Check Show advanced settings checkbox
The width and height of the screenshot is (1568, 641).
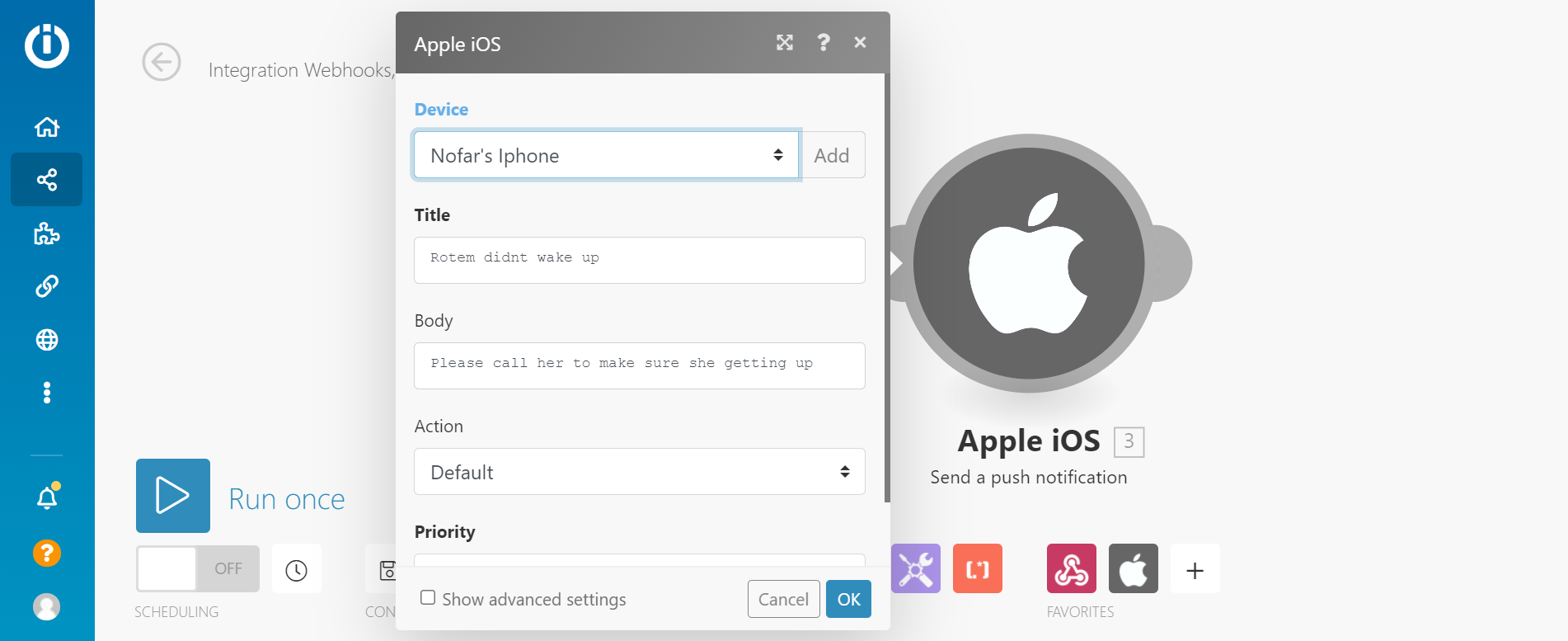point(428,598)
